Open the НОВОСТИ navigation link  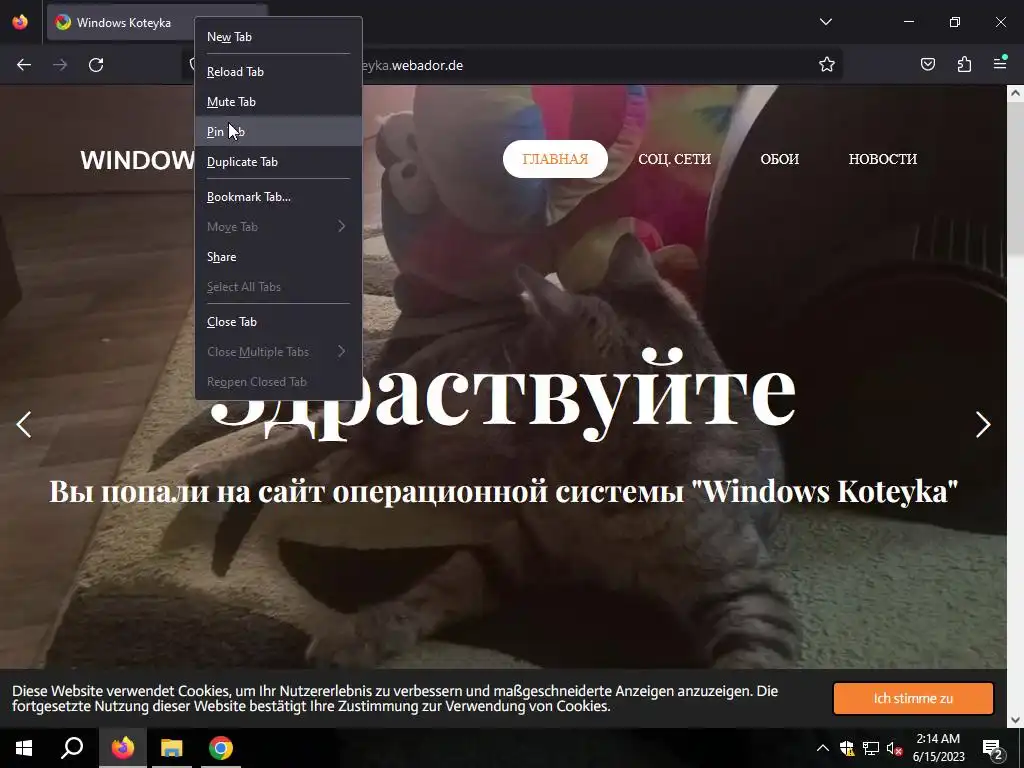point(883,159)
